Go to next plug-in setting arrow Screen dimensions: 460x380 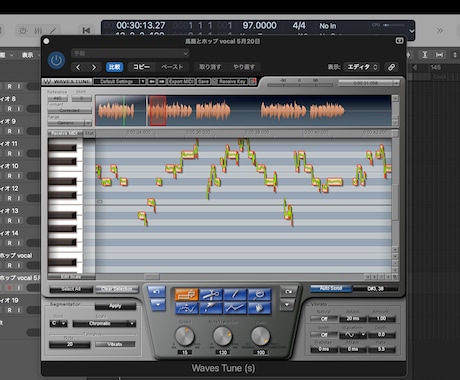pos(94,67)
